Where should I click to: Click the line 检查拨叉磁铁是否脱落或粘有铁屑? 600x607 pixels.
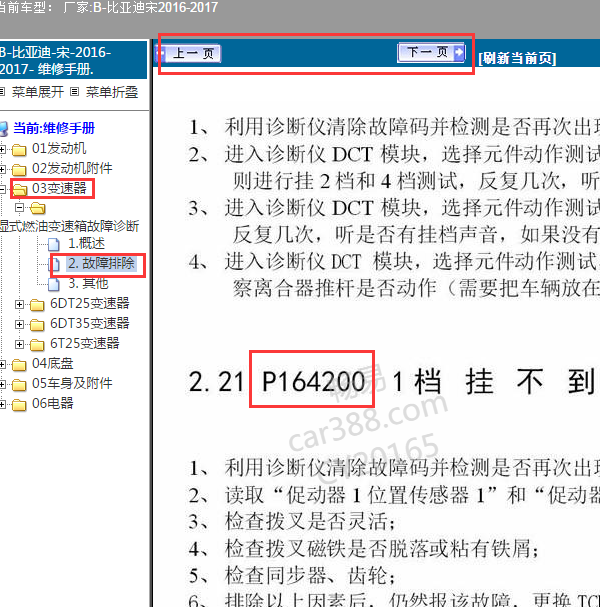click(x=381, y=549)
